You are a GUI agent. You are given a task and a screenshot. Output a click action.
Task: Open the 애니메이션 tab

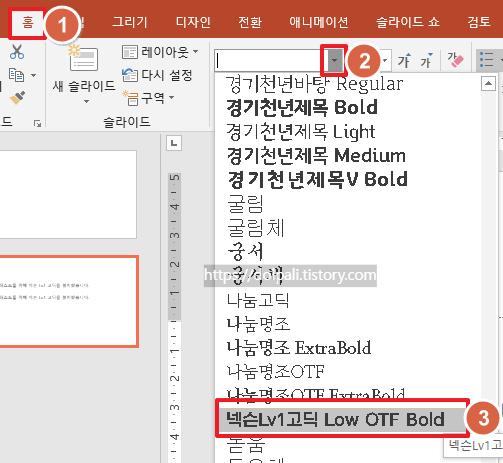318,22
